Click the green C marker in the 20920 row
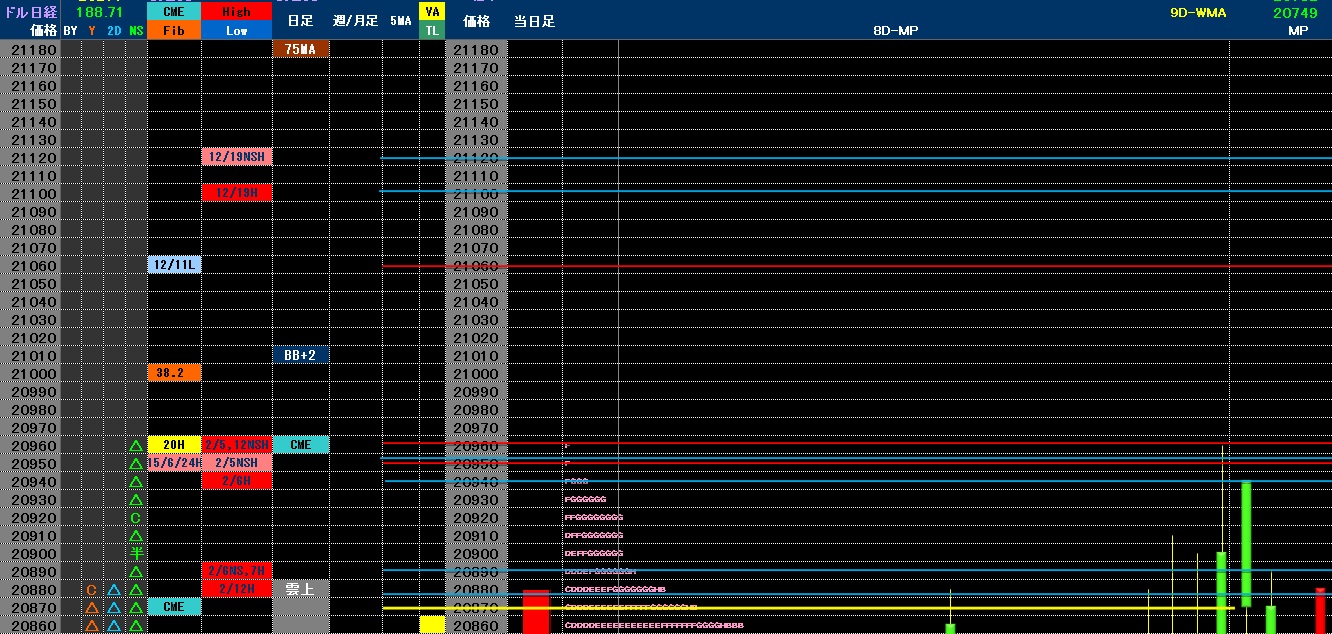 (x=135, y=517)
